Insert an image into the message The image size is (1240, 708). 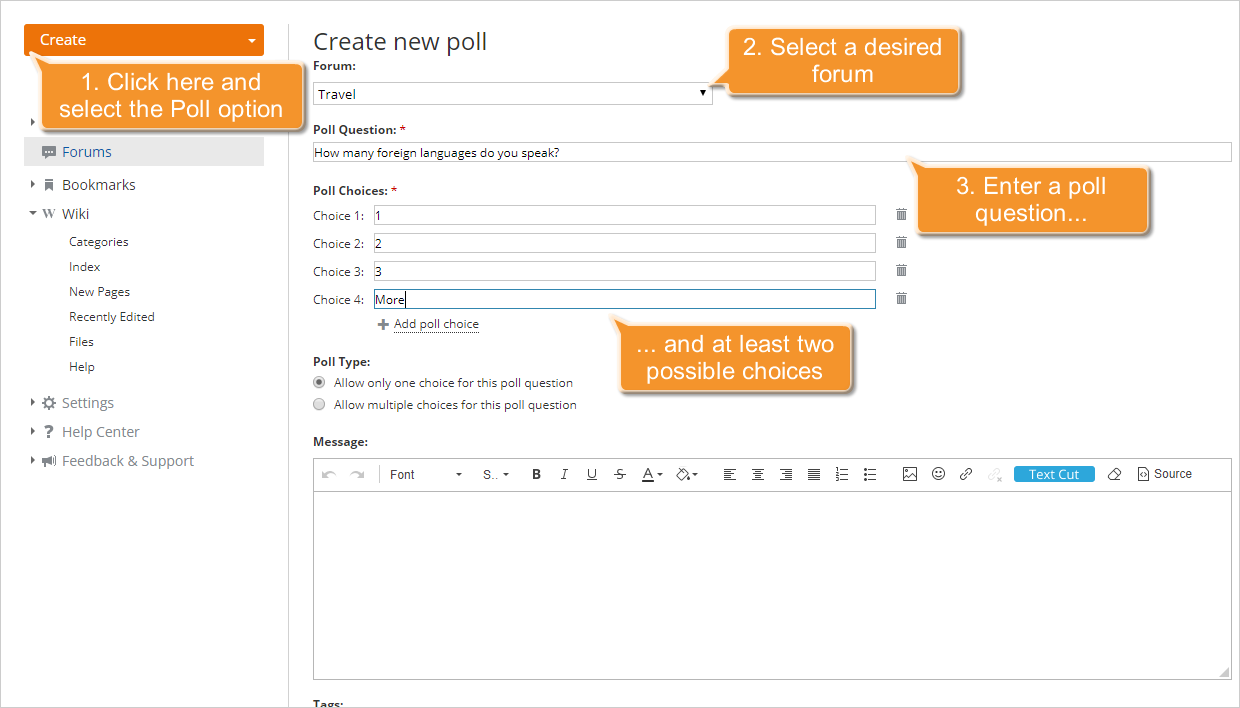pyautogui.click(x=910, y=473)
